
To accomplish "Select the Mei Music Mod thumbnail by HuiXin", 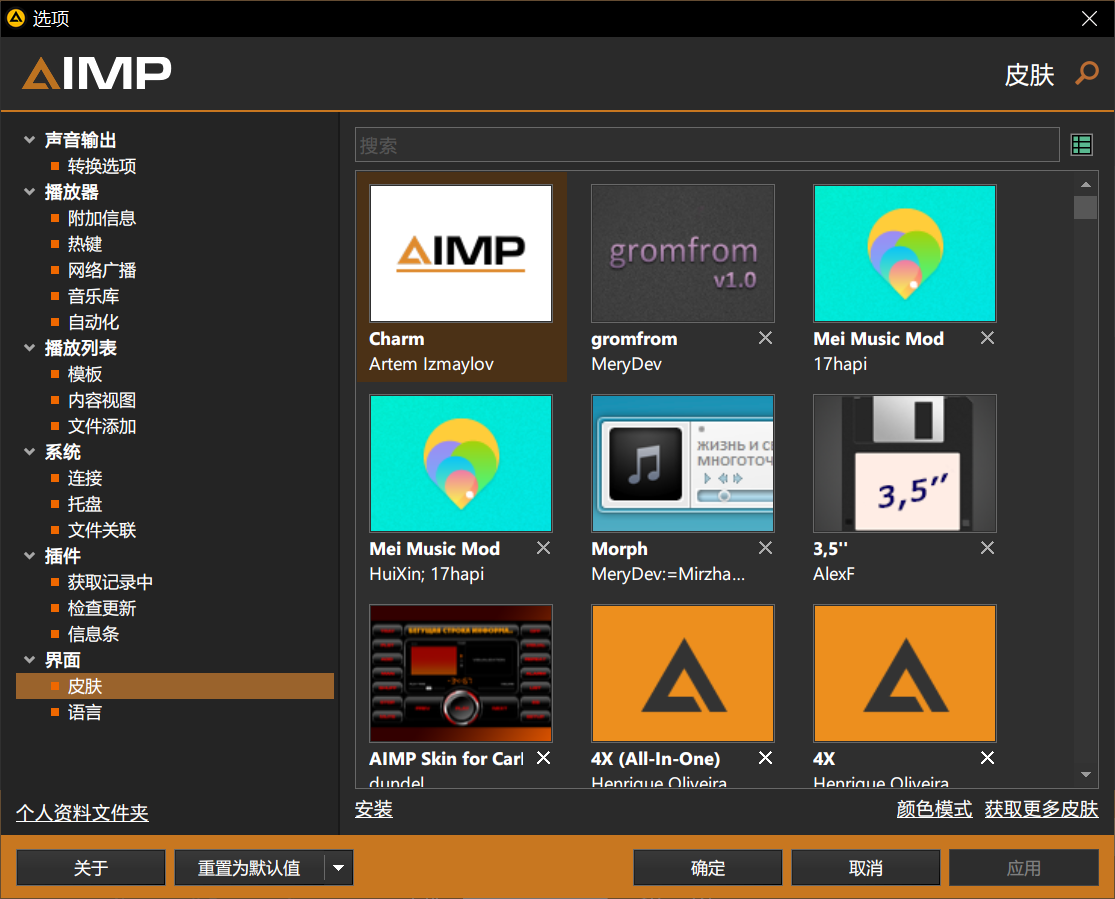I will click(x=461, y=463).
